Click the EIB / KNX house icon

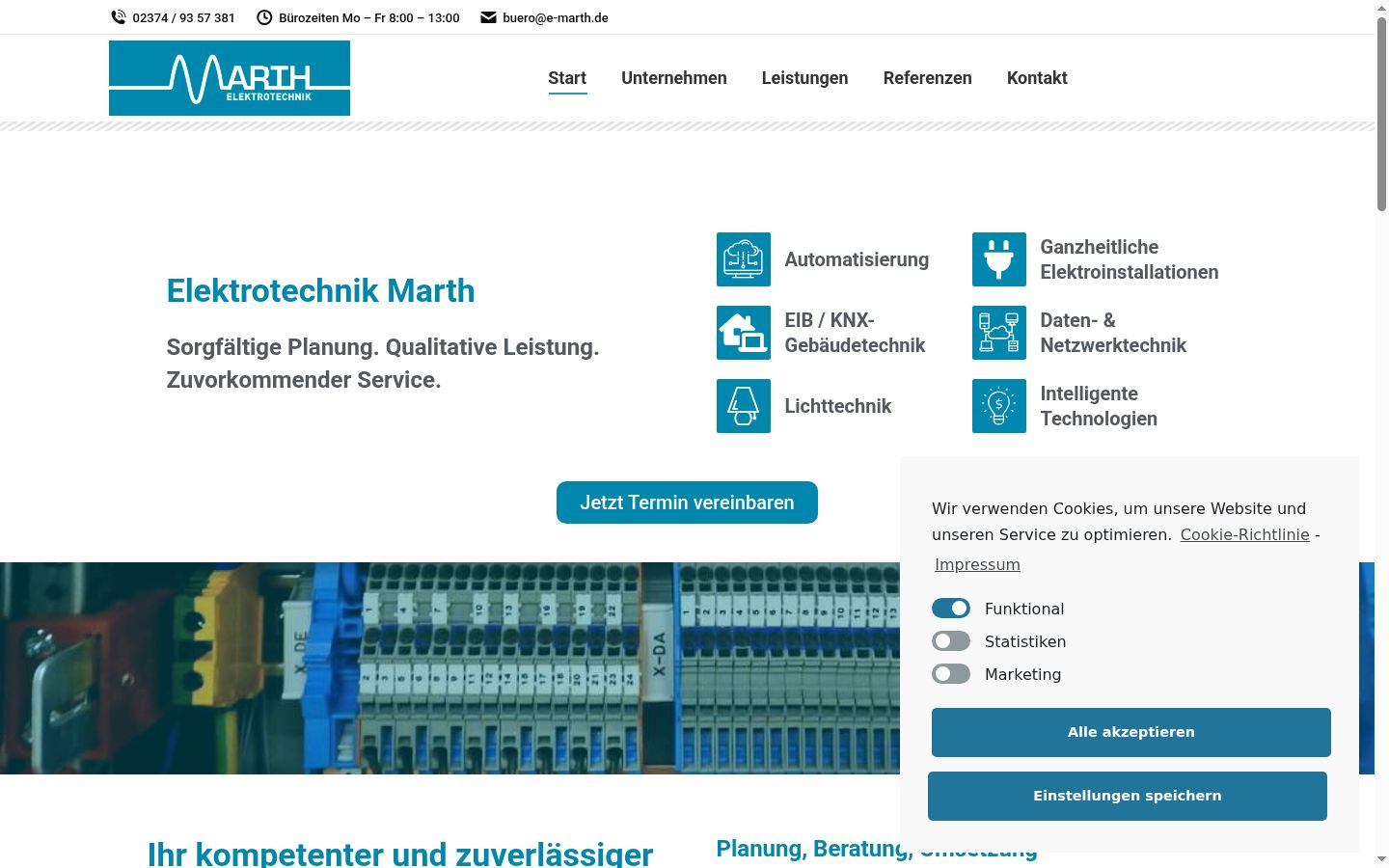point(744,333)
